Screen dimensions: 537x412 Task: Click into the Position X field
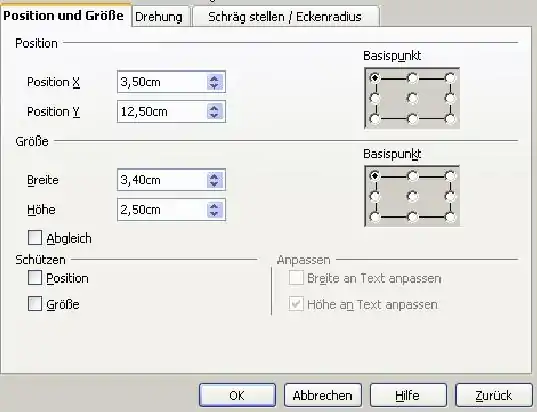(x=162, y=82)
